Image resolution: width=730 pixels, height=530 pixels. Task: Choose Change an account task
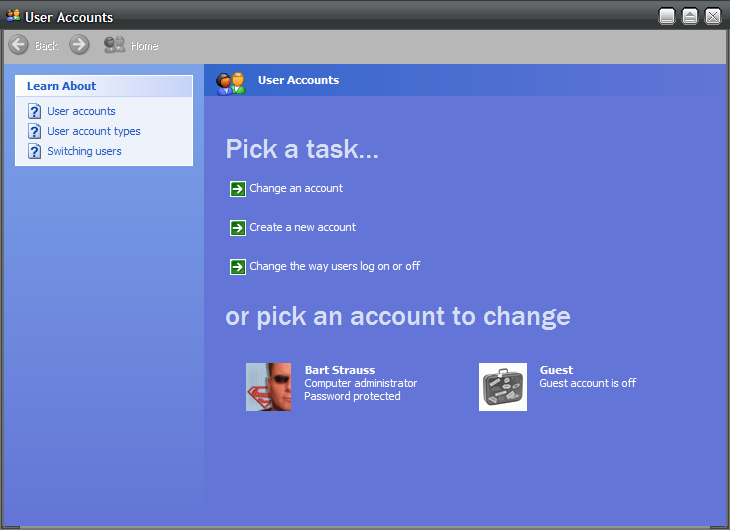[296, 188]
